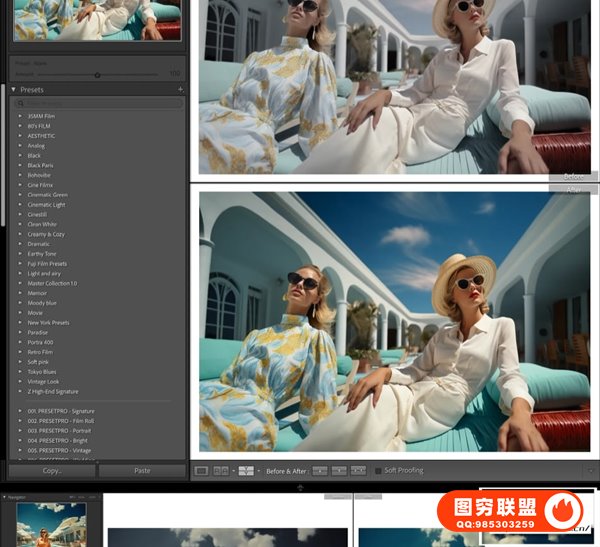Copy before settings to after

point(320,470)
